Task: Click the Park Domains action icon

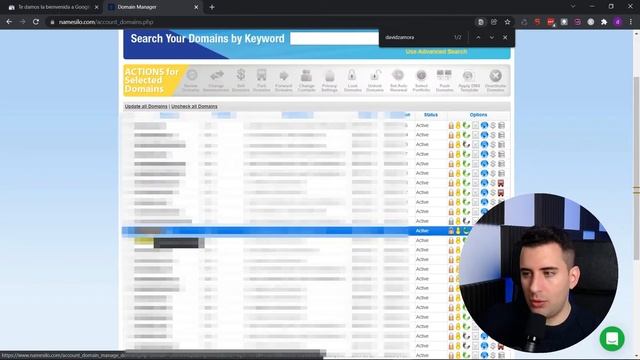Action: 262,80
